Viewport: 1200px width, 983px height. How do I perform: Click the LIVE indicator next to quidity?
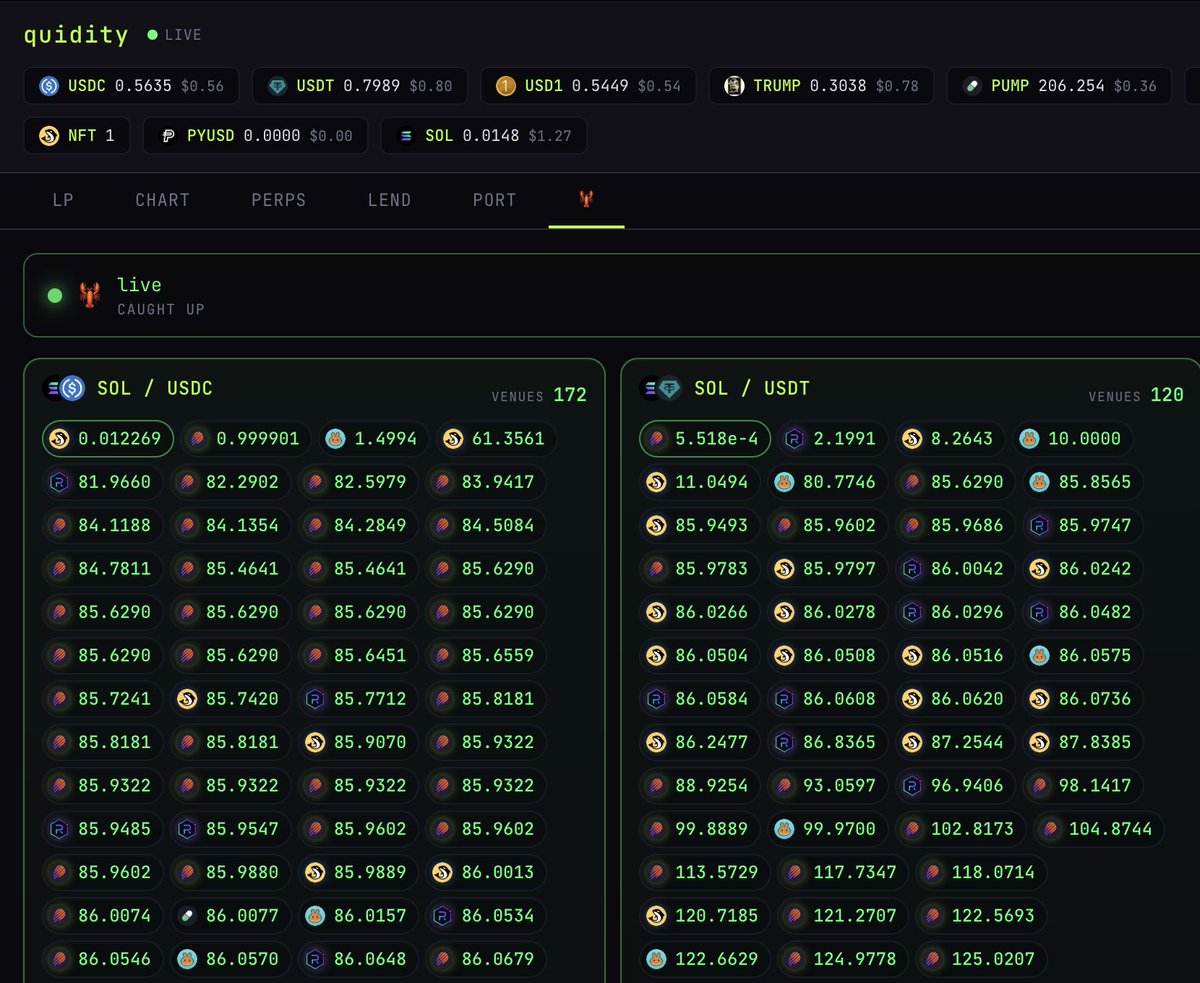point(175,35)
